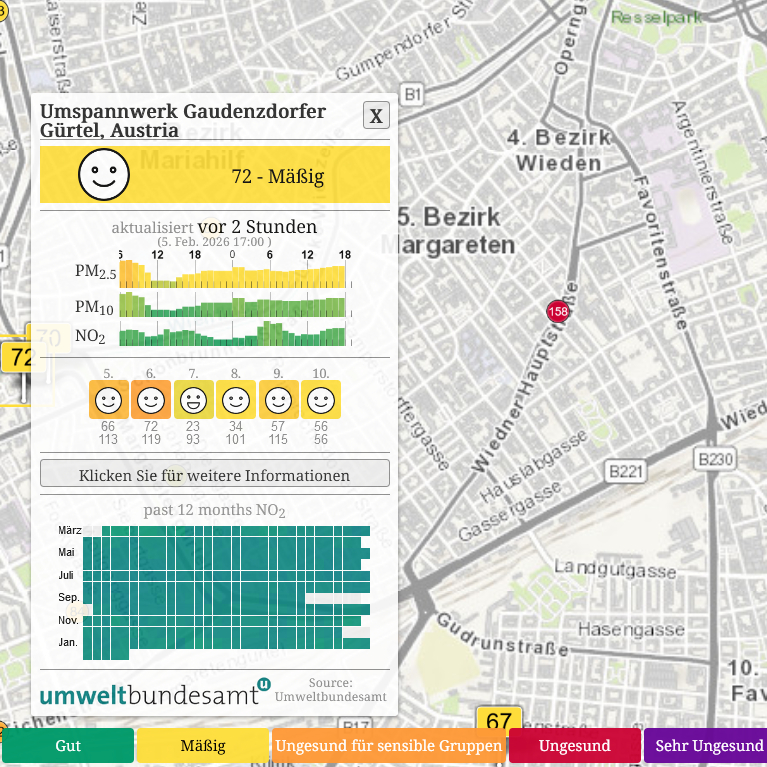The width and height of the screenshot is (767, 767).
Task: Click the past 12 months NO2 heatmap
Action: (x=226, y=592)
